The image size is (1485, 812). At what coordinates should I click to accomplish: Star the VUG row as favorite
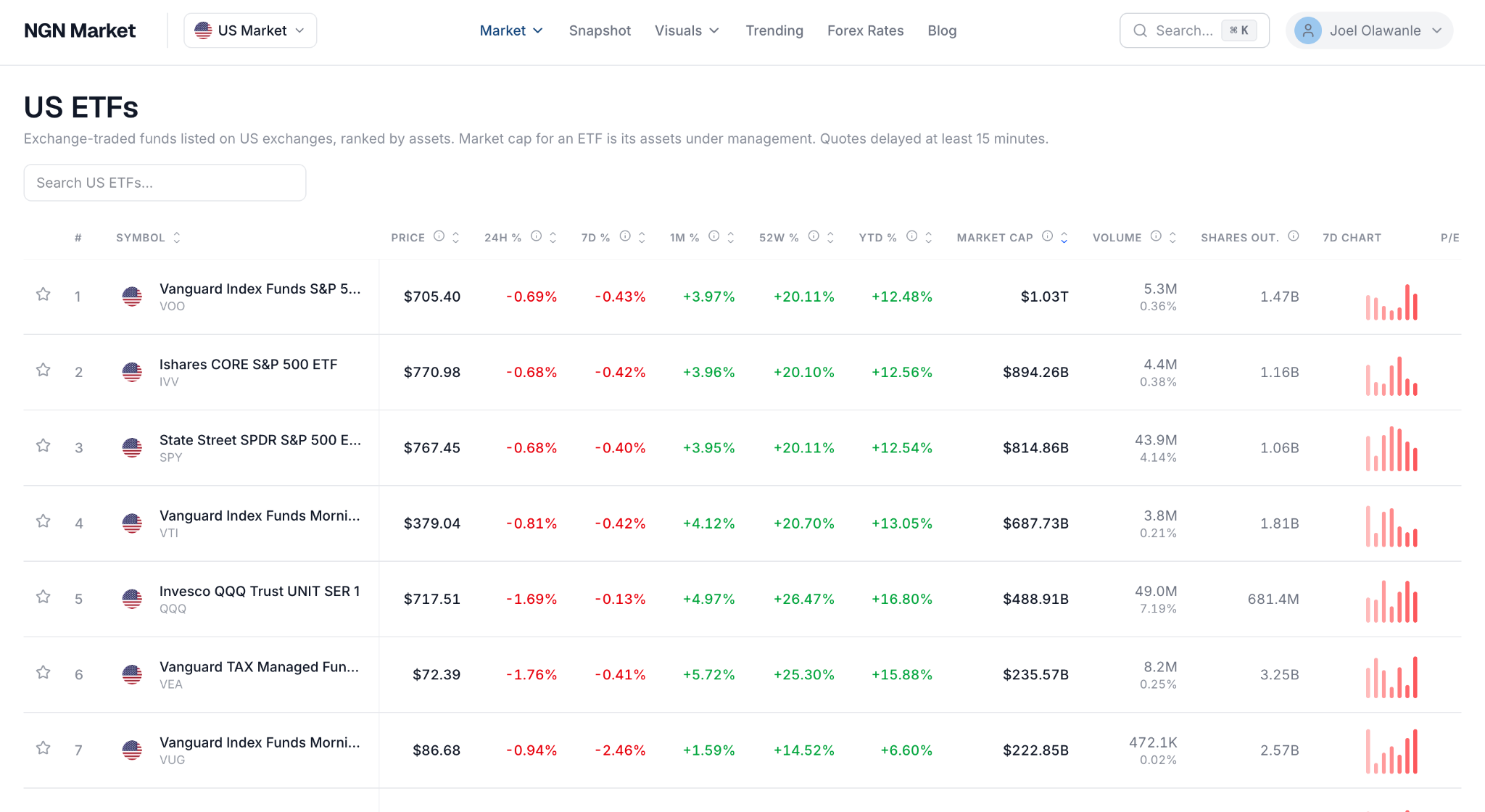coord(44,748)
